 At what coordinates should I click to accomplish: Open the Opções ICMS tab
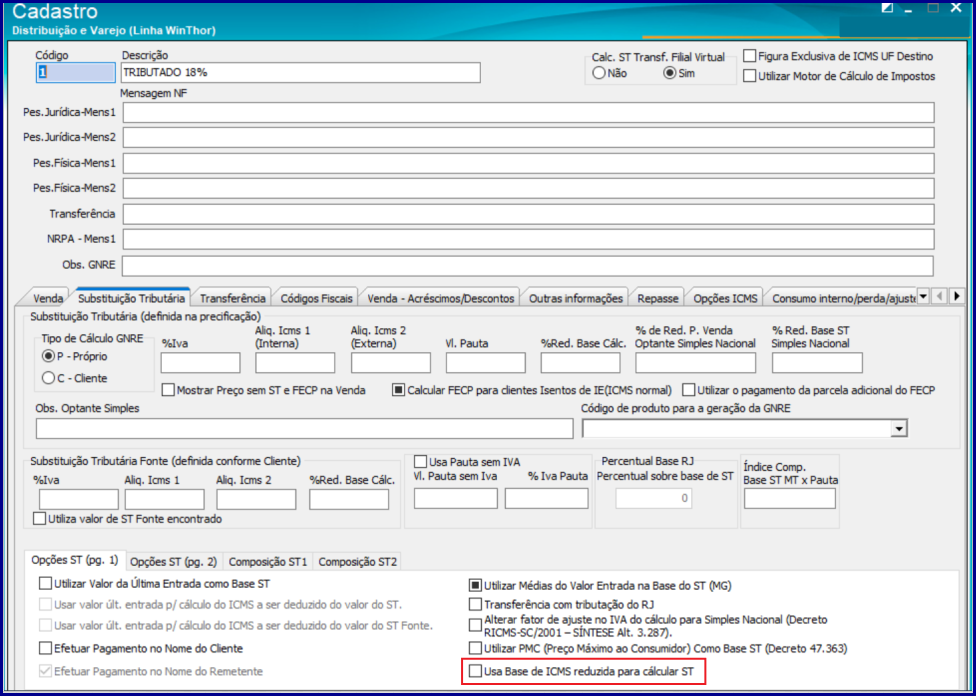pos(725,299)
